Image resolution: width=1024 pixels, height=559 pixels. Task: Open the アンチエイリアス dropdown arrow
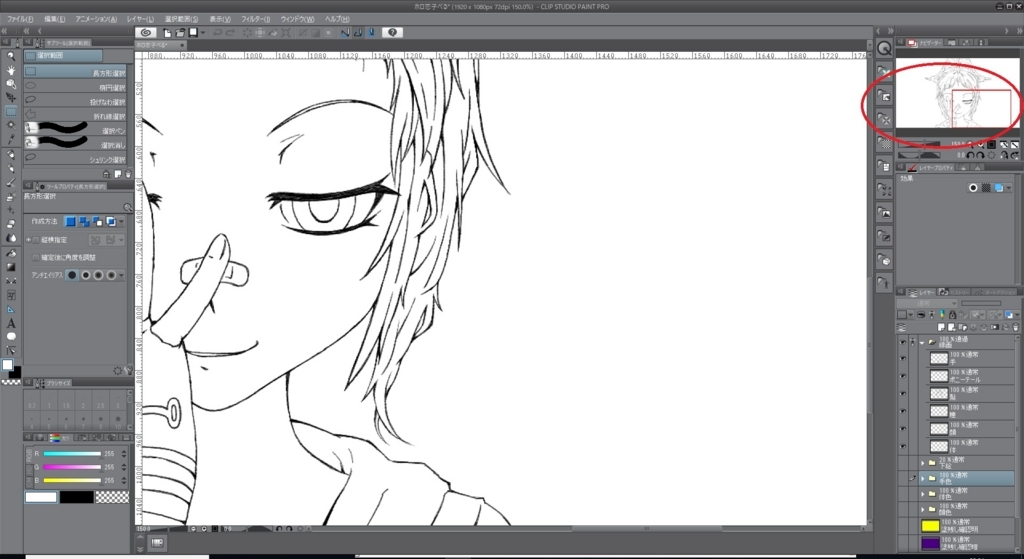tap(121, 275)
